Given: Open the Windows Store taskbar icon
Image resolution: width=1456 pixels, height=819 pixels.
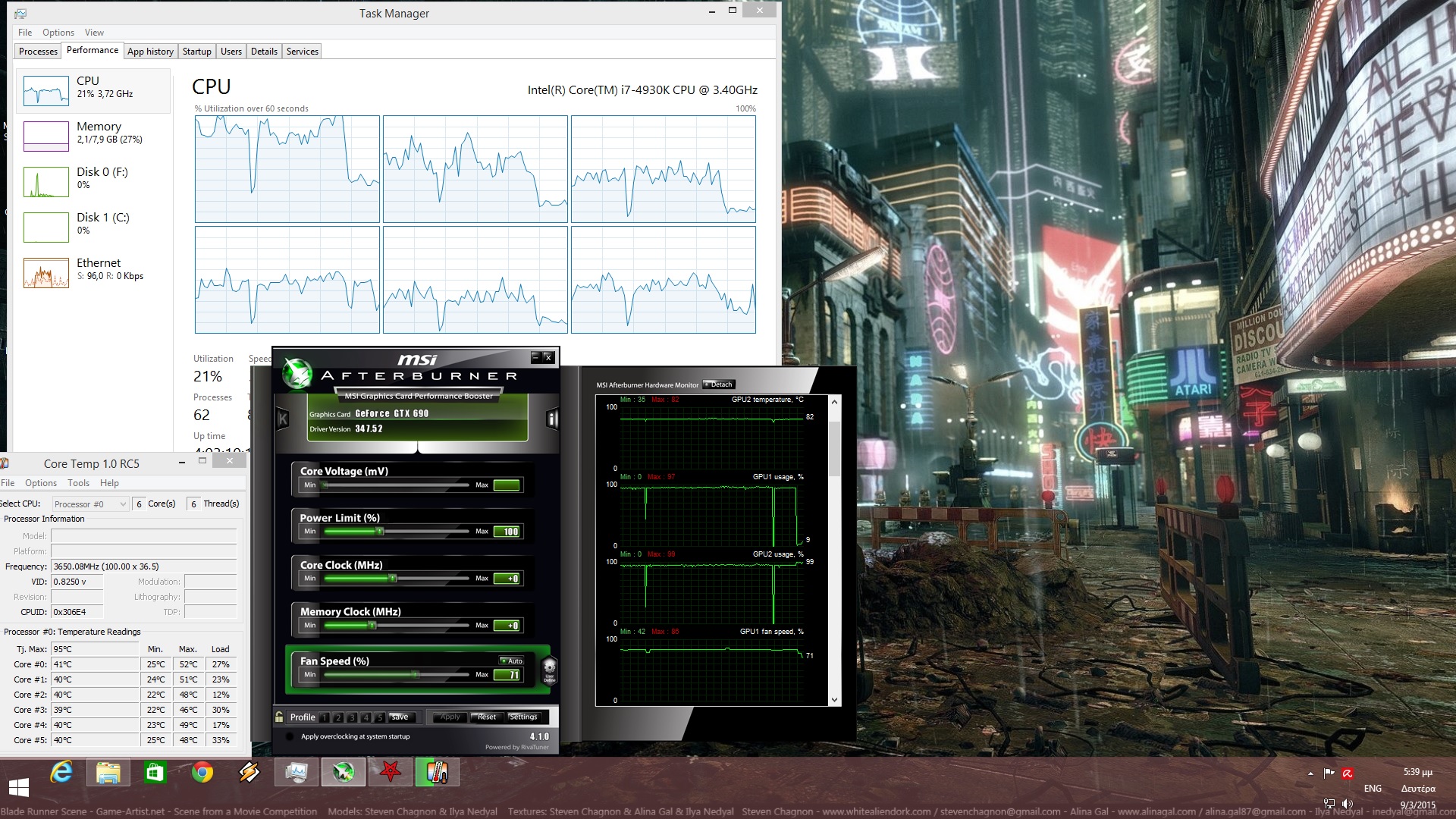Looking at the screenshot, I should (155, 773).
